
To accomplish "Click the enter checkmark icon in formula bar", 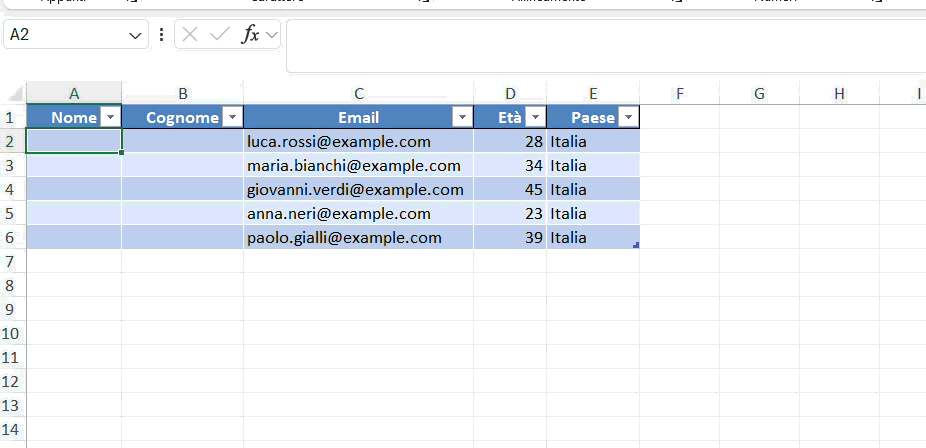I will [219, 35].
